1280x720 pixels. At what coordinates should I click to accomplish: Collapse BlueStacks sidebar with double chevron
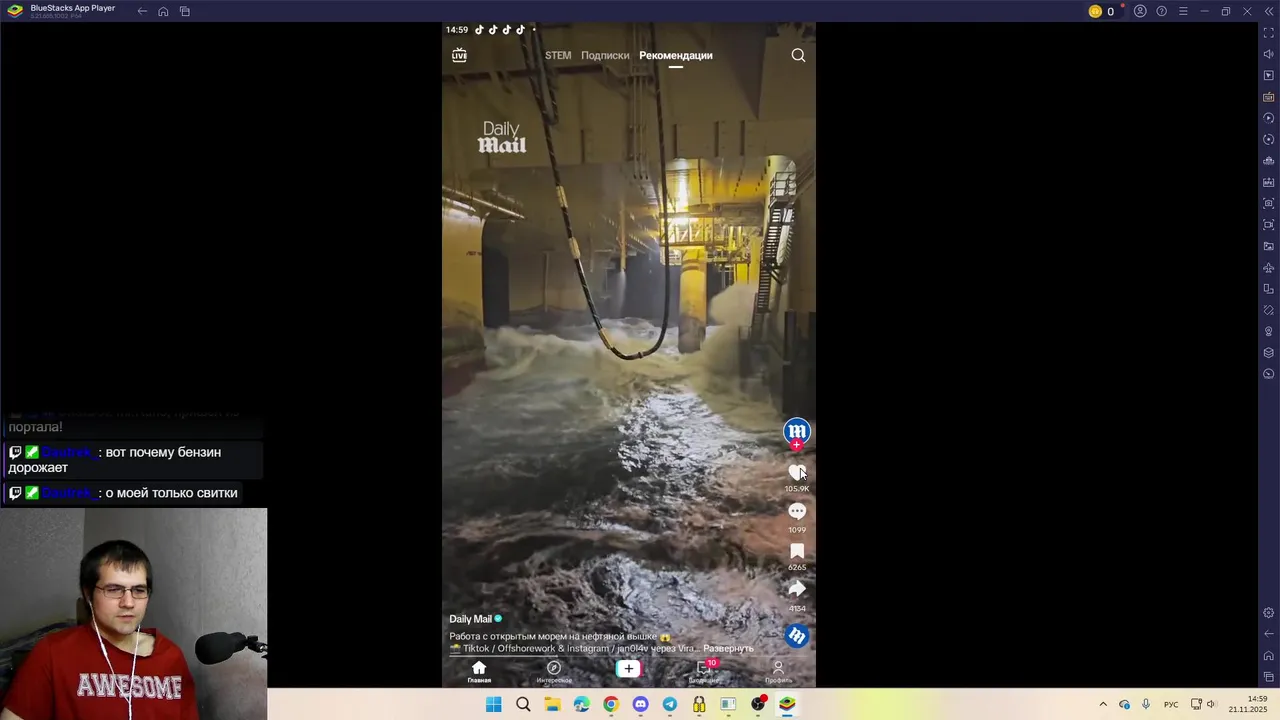coord(1269,11)
